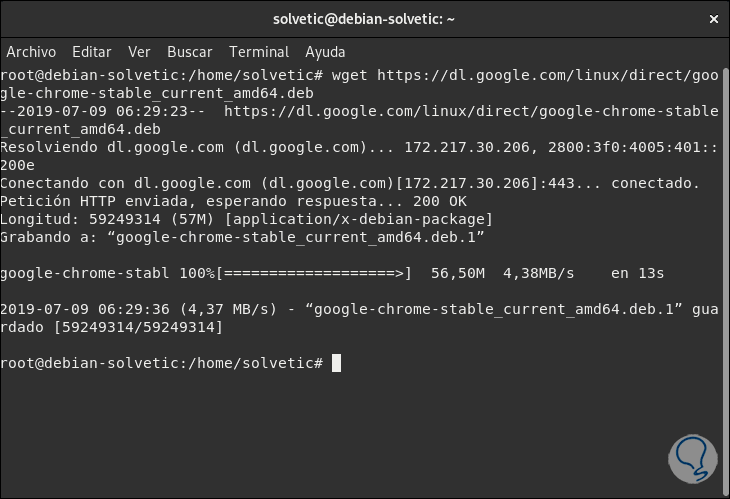730x499 pixels.
Task: Open the Buscar menu
Action: pos(190,52)
